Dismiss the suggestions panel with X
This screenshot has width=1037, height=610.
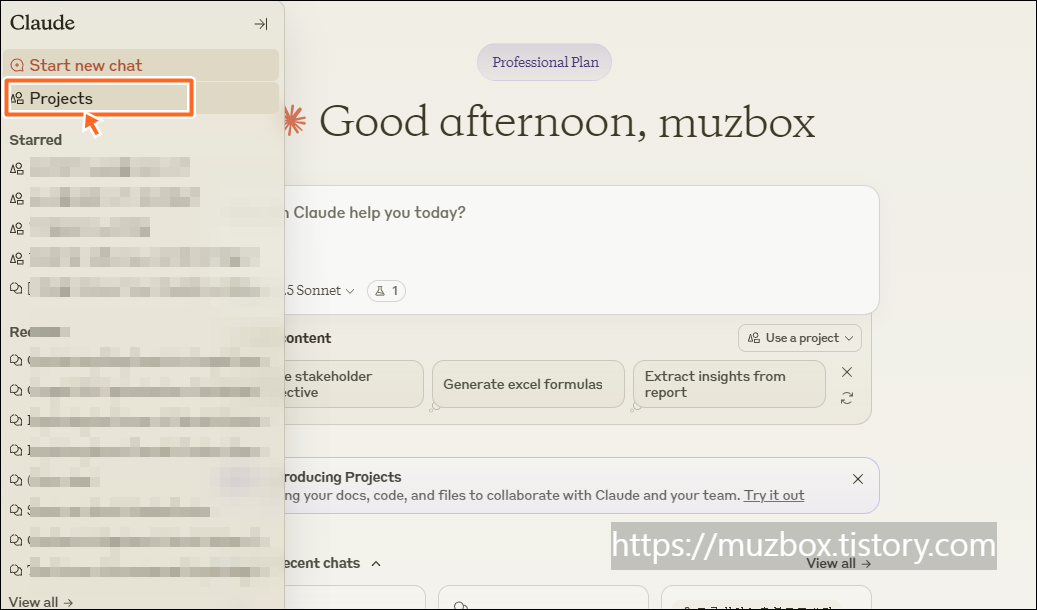point(847,372)
